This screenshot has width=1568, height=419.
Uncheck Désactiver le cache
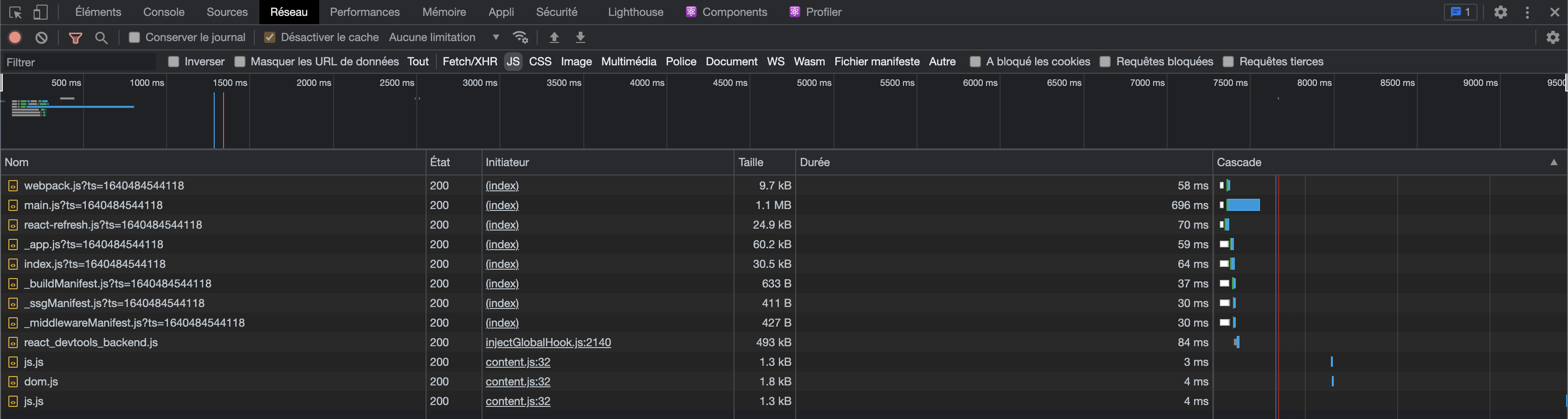point(270,37)
